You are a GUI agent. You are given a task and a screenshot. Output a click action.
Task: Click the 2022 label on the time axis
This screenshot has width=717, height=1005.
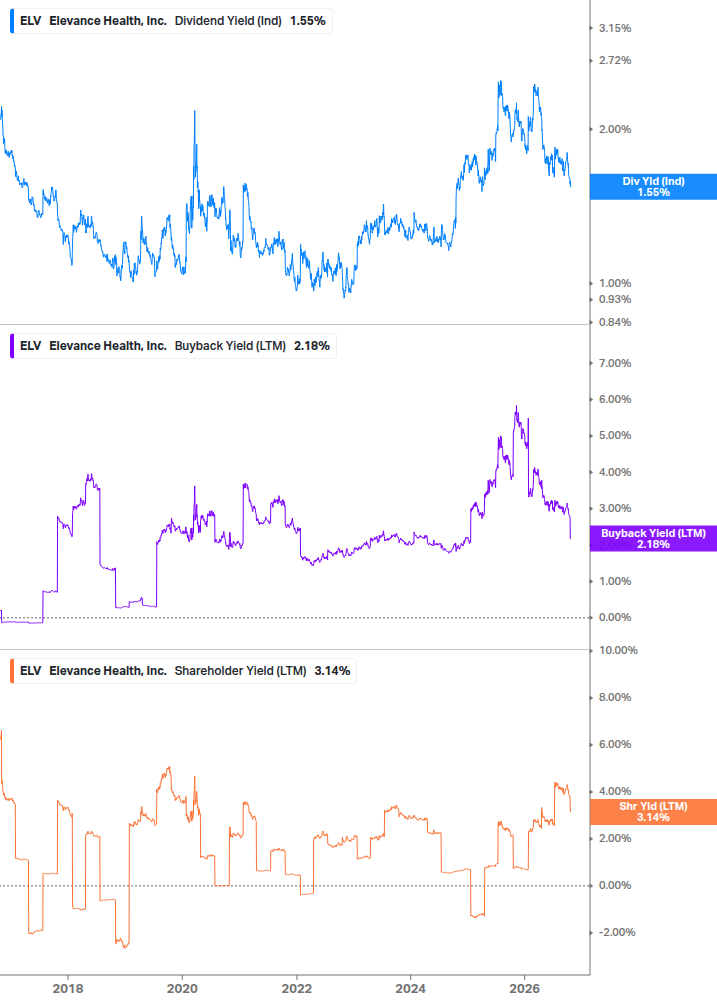click(297, 988)
